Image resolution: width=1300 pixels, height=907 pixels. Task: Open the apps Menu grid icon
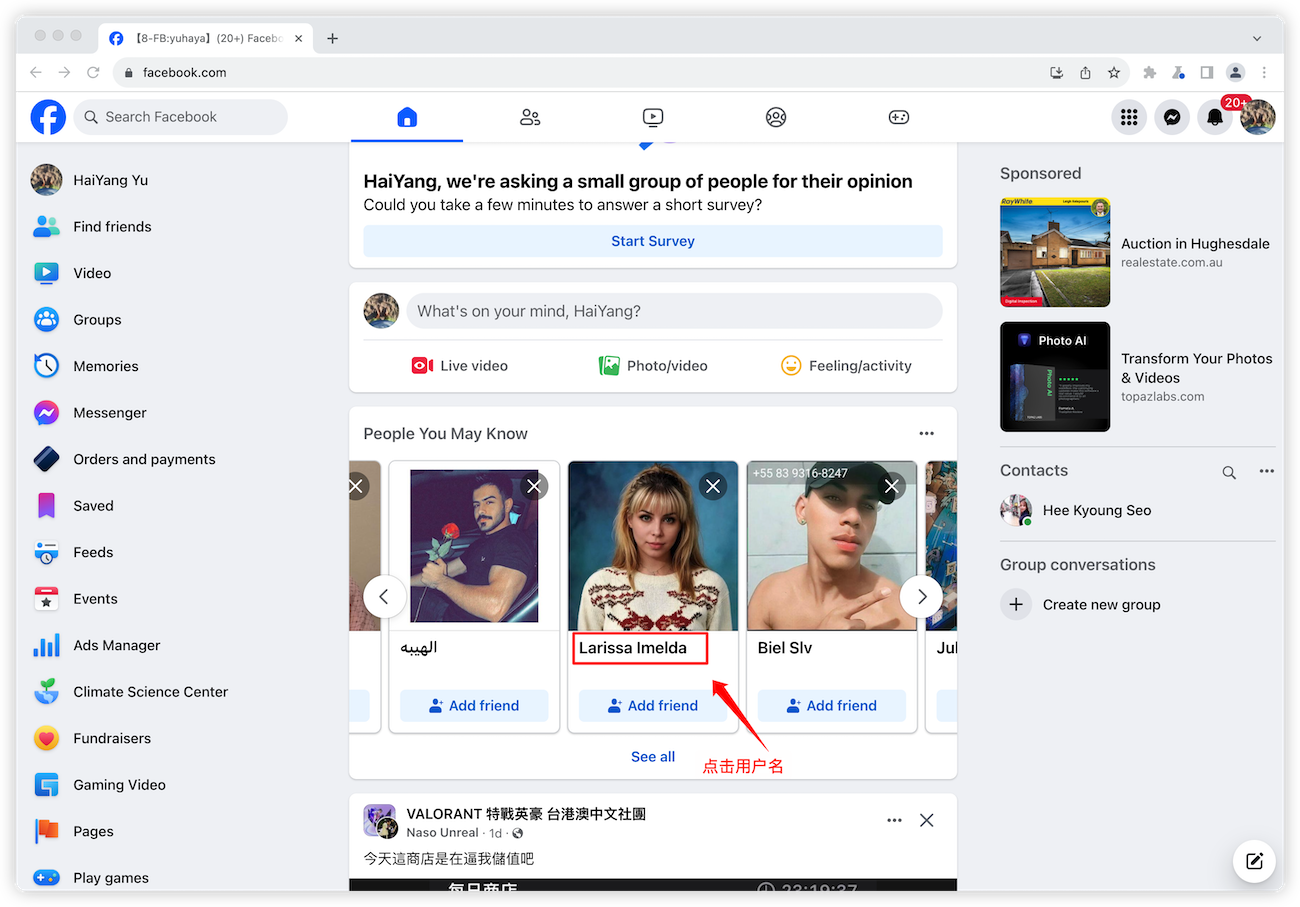coord(1129,117)
